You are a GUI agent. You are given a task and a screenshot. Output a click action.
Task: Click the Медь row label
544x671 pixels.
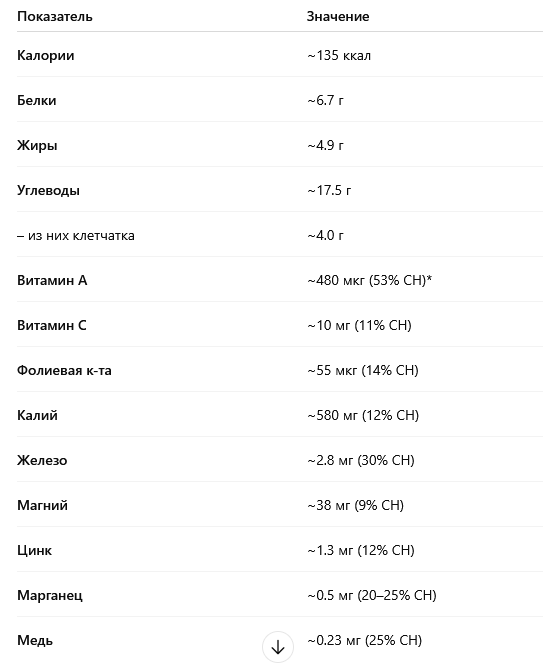[x=35, y=640]
